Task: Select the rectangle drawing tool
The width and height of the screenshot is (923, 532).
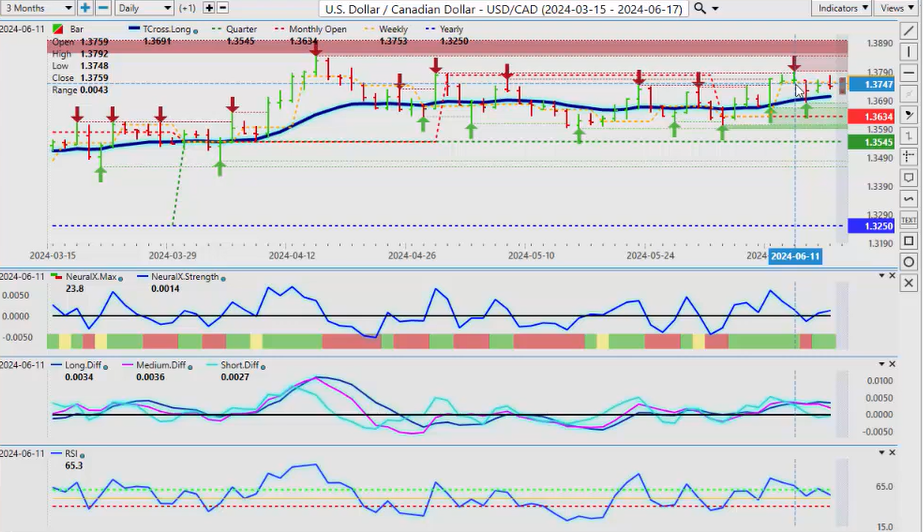Action: [908, 241]
